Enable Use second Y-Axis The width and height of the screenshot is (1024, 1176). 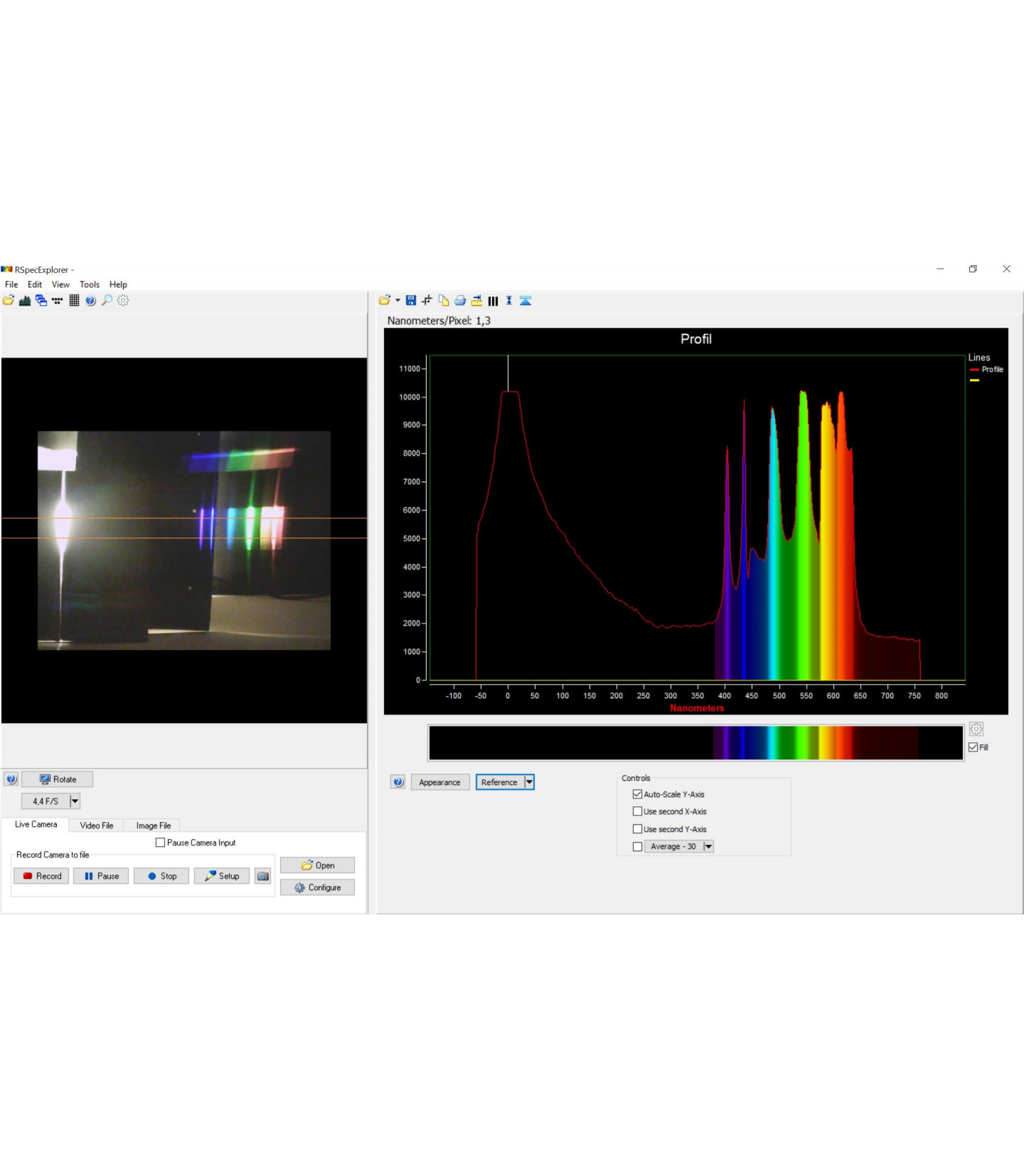click(637, 829)
